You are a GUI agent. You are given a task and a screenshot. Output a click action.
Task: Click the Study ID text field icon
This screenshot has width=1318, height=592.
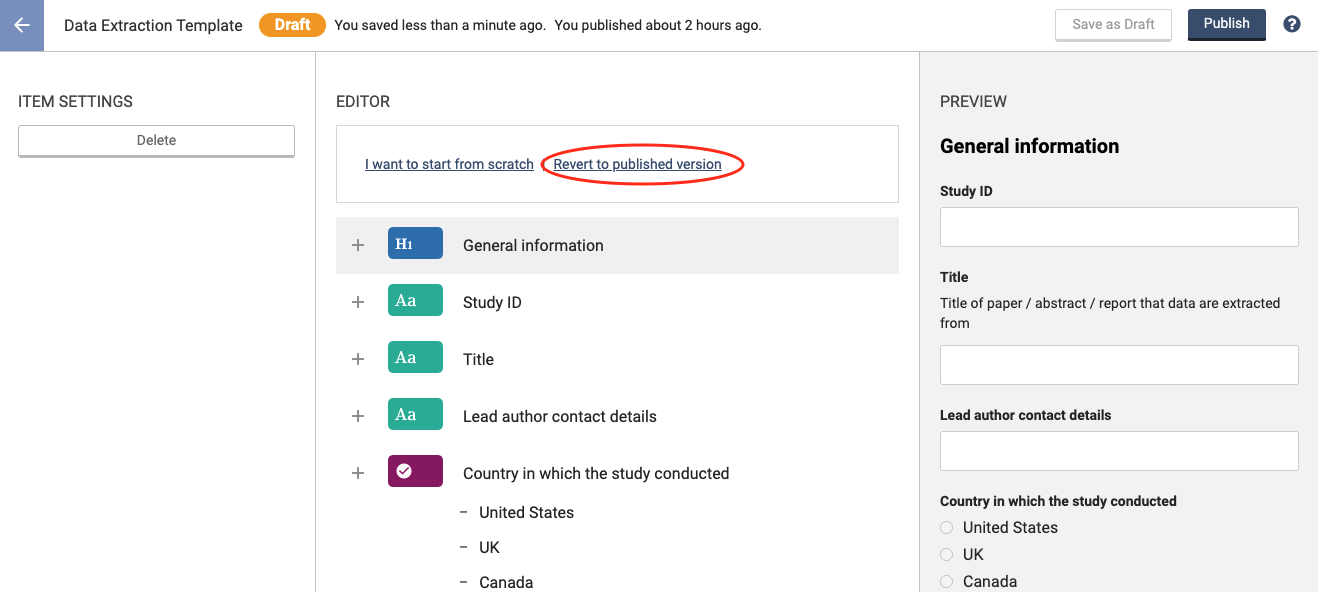tap(415, 301)
